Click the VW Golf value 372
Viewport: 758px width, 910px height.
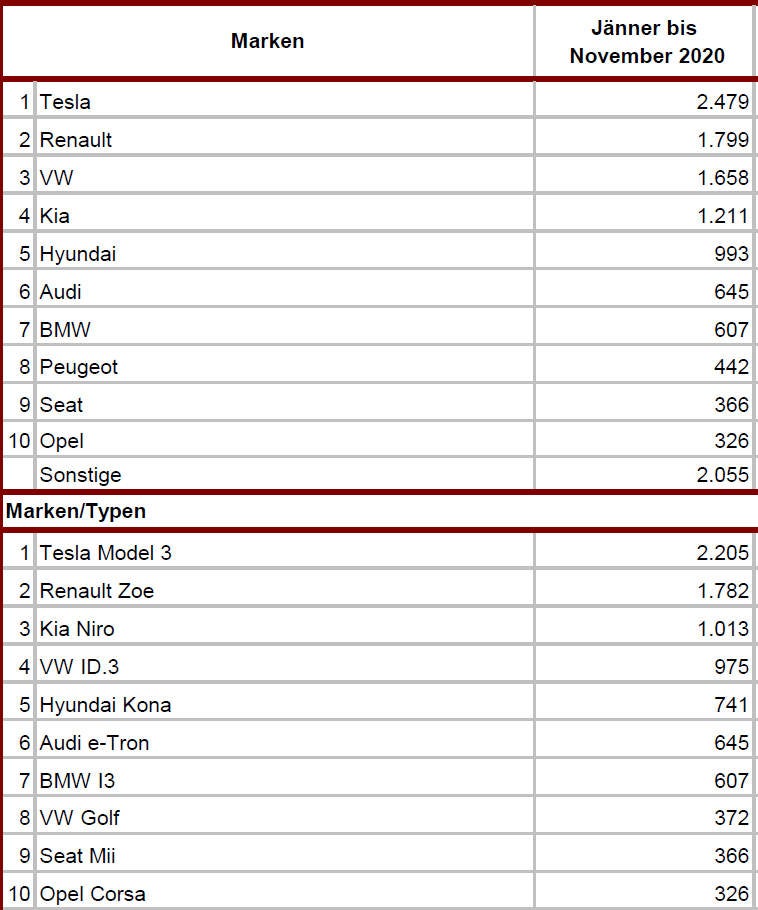coord(732,818)
